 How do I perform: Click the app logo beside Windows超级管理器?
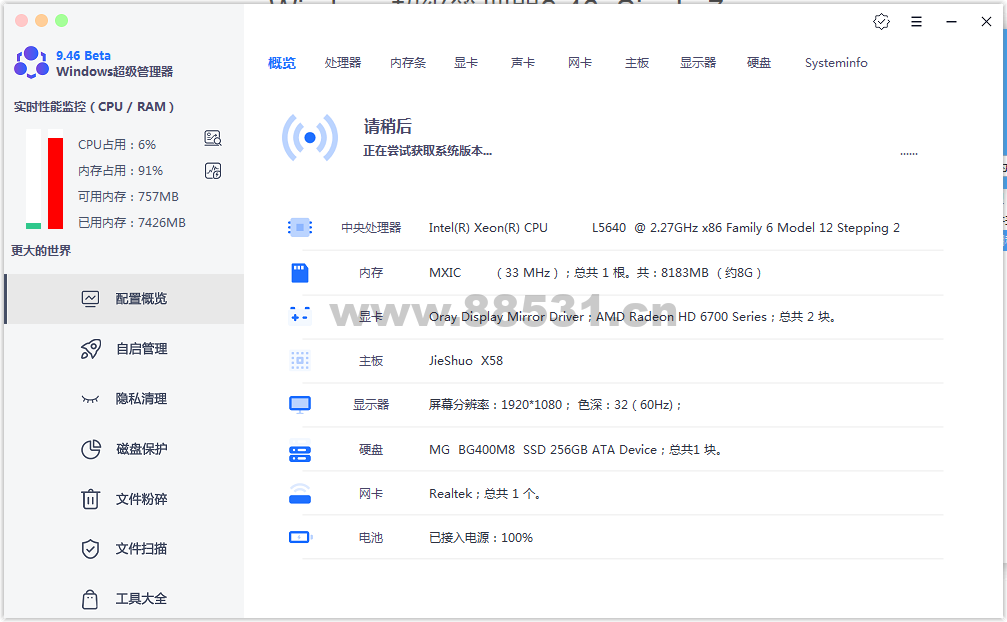tap(31, 62)
